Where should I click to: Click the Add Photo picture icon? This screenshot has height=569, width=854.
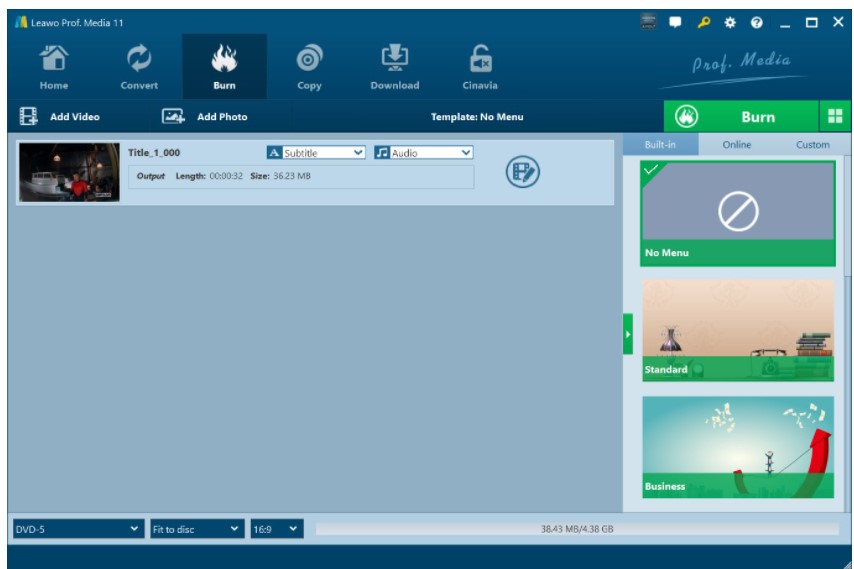click(173, 116)
